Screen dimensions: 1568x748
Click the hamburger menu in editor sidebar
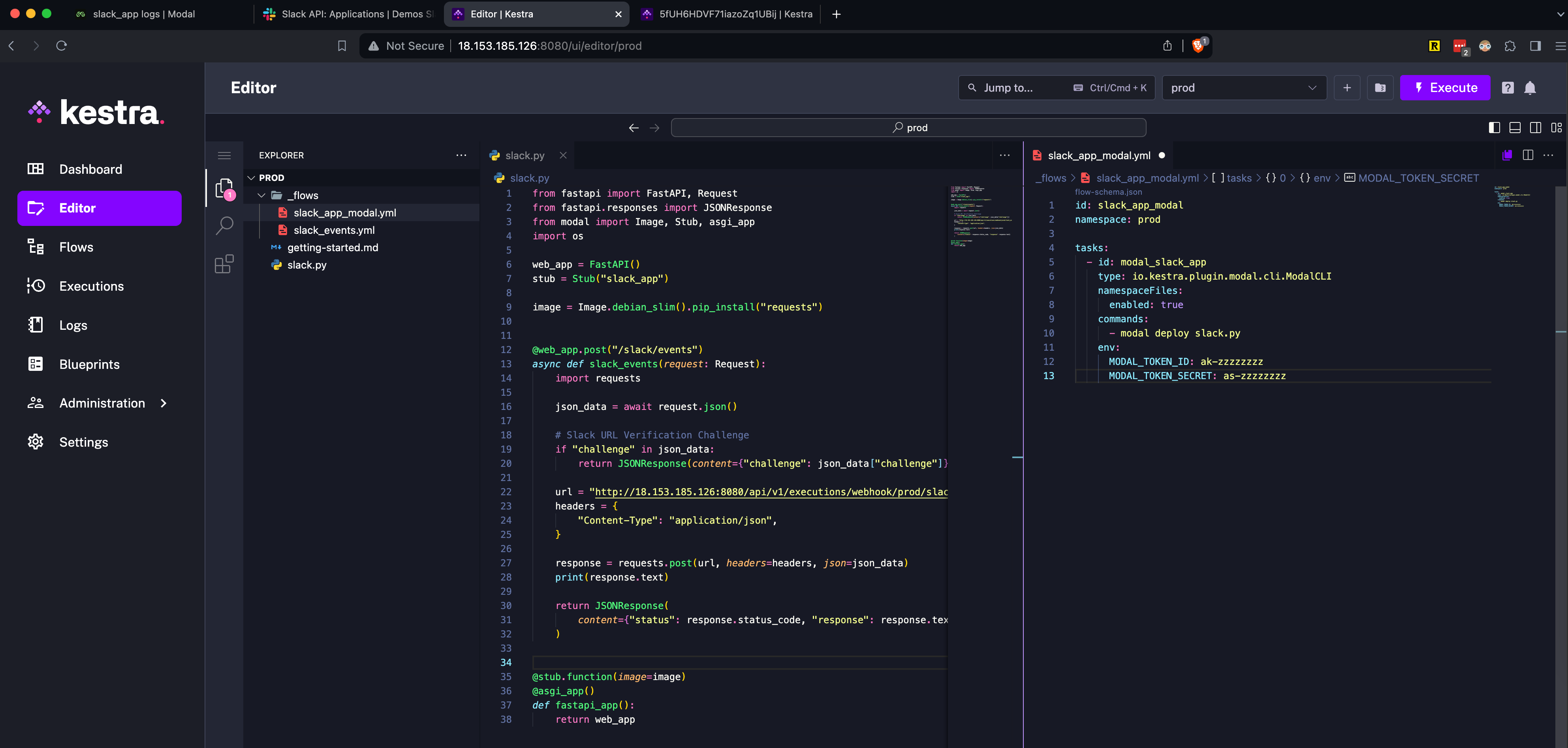(224, 155)
